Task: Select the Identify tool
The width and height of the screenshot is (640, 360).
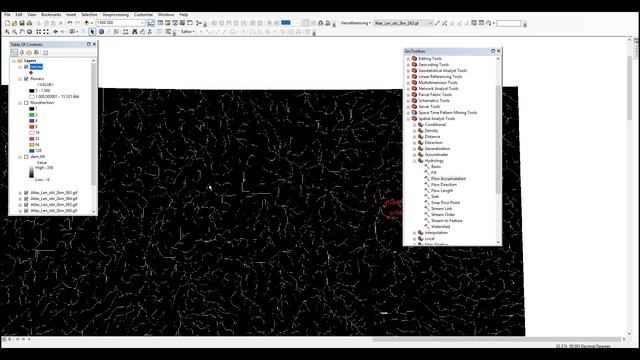Action: [x=101, y=32]
